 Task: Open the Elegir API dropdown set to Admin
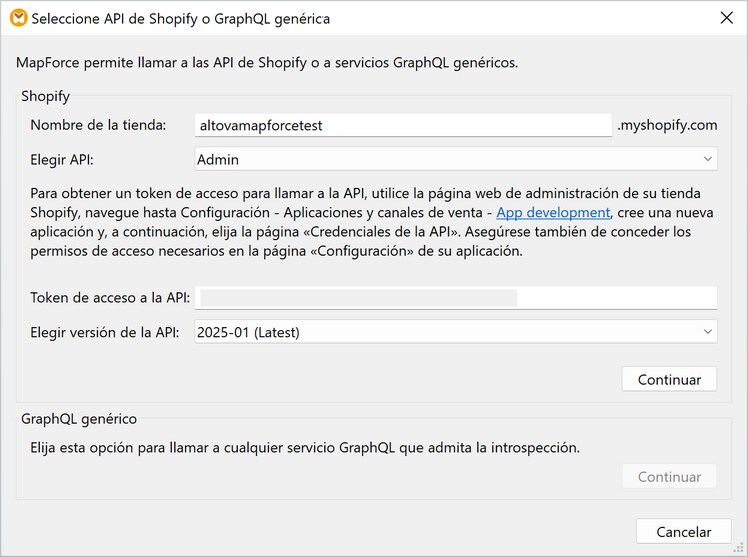pos(456,159)
